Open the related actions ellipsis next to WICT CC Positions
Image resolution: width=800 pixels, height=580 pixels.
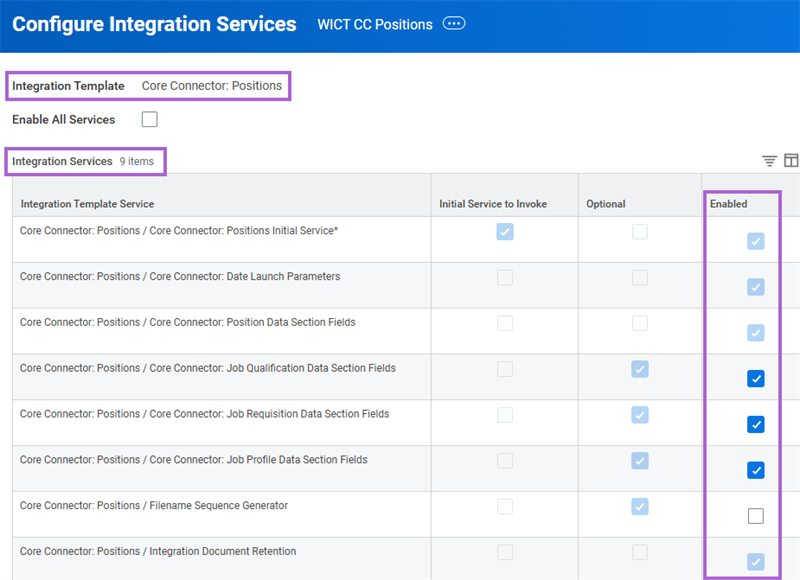454,23
